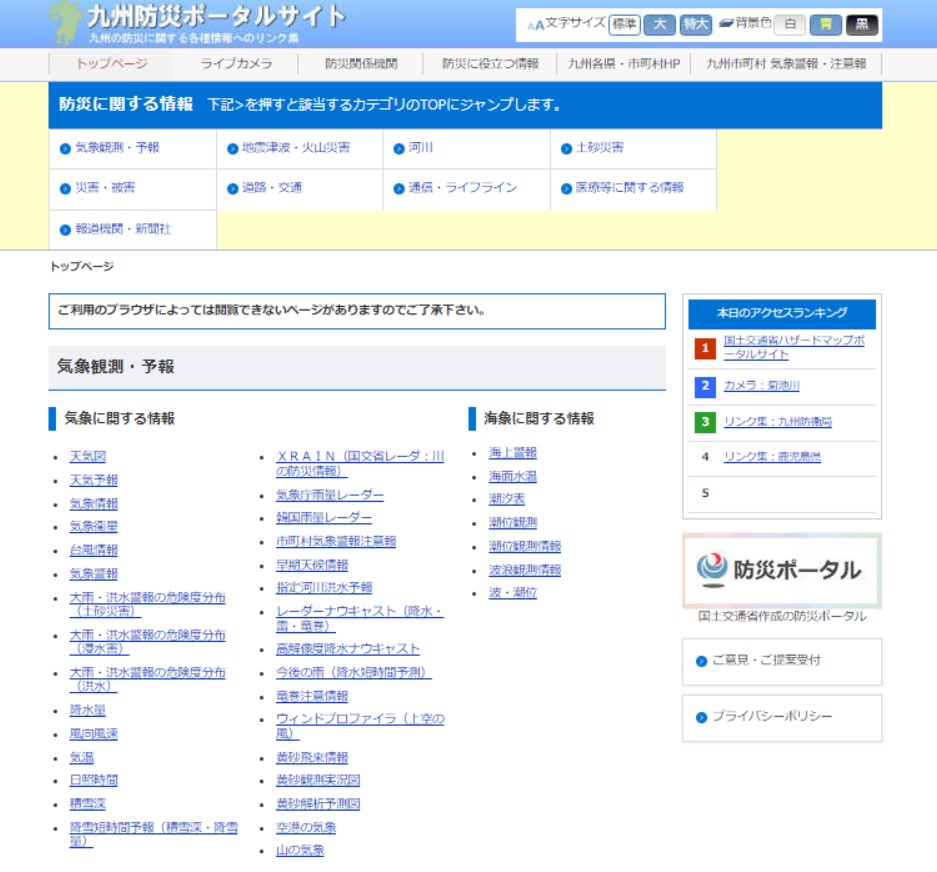Open the 気象庁雨量レーダー link

(330, 495)
